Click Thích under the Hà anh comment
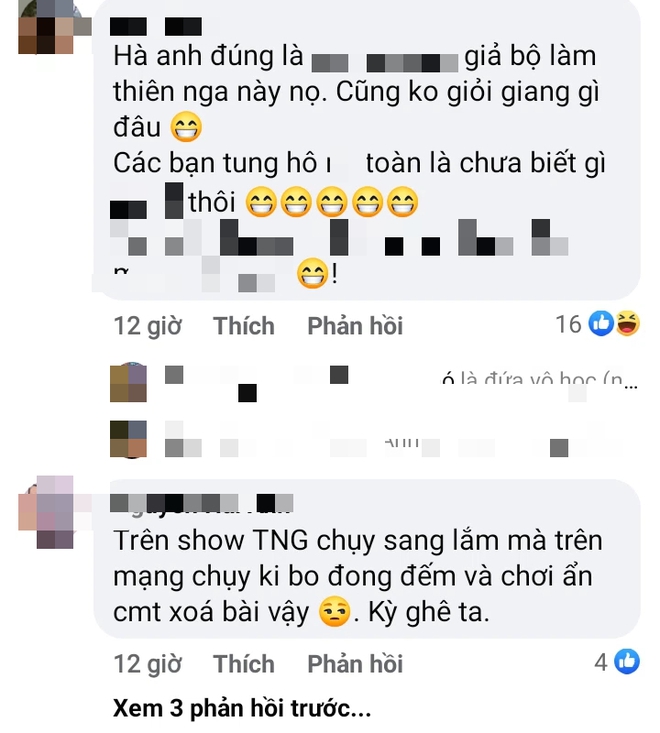 [244, 326]
